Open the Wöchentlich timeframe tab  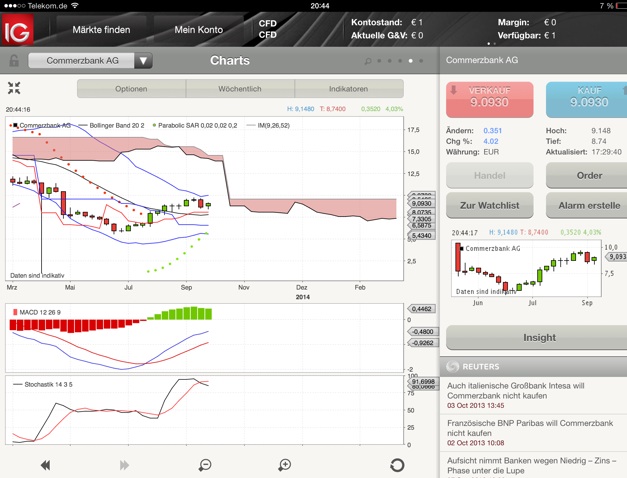coord(240,89)
